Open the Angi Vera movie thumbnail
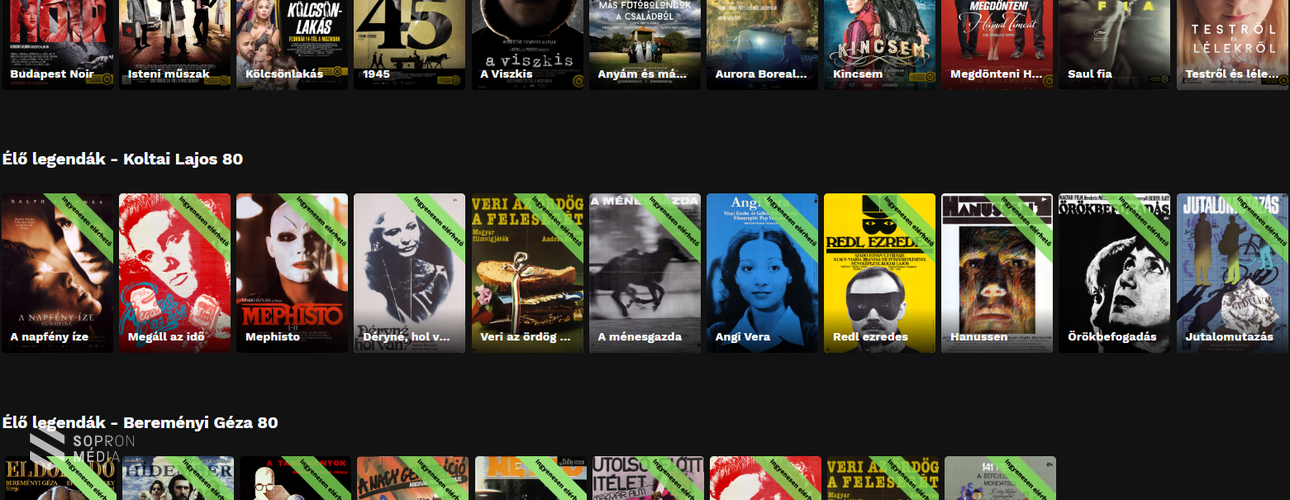 762,272
